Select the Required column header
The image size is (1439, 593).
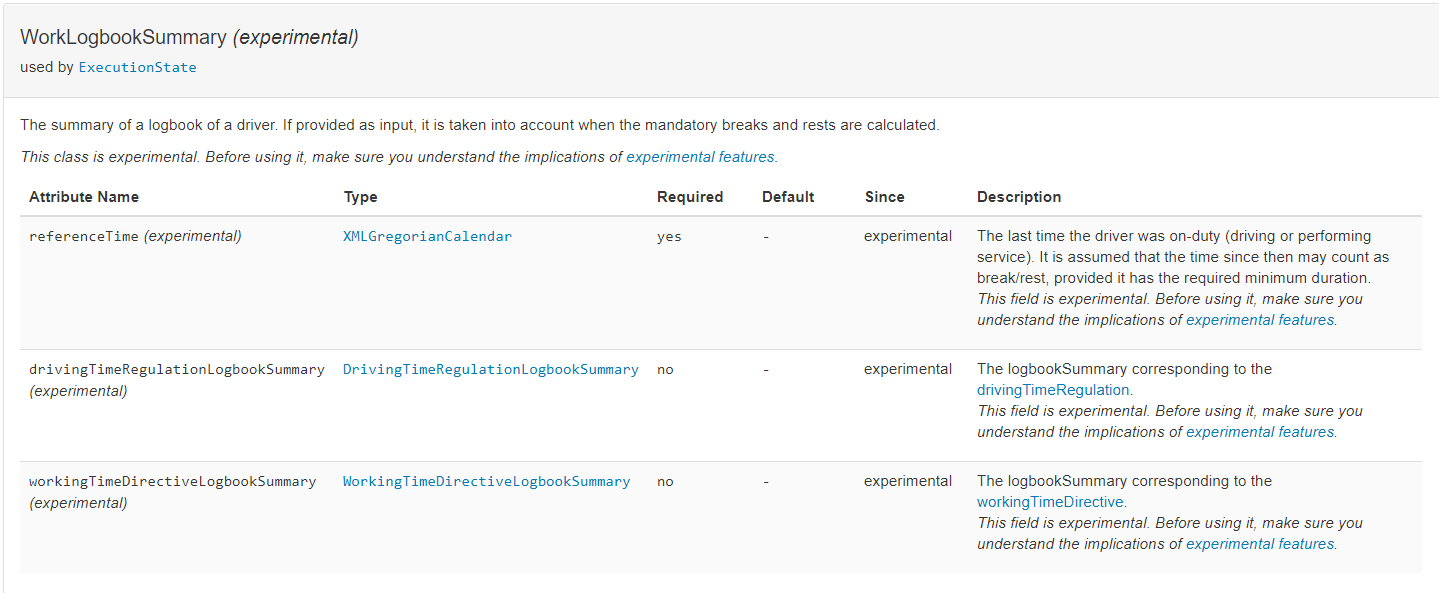pos(690,197)
